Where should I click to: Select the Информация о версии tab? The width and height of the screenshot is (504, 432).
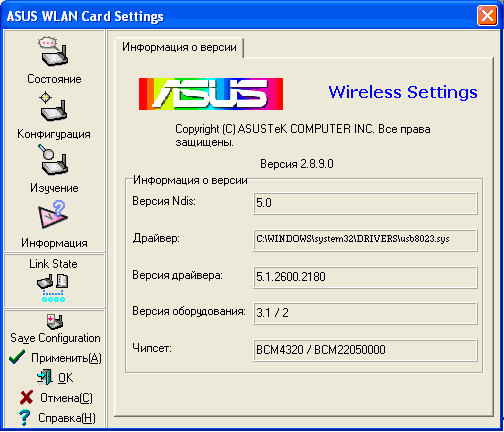[179, 47]
